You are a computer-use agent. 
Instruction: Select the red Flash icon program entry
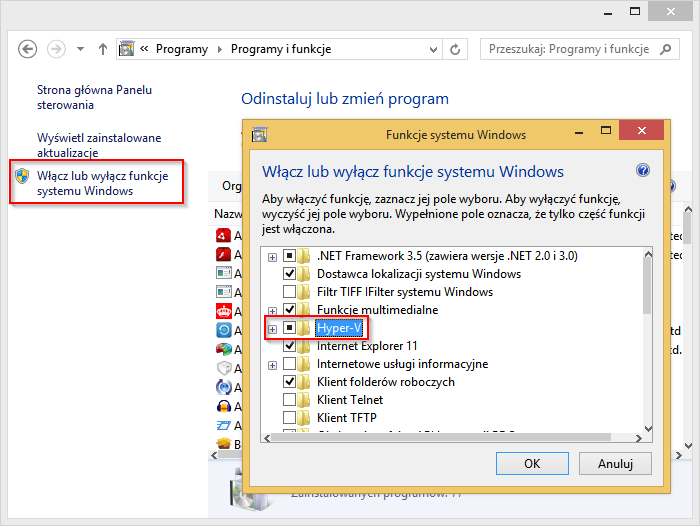(223, 254)
